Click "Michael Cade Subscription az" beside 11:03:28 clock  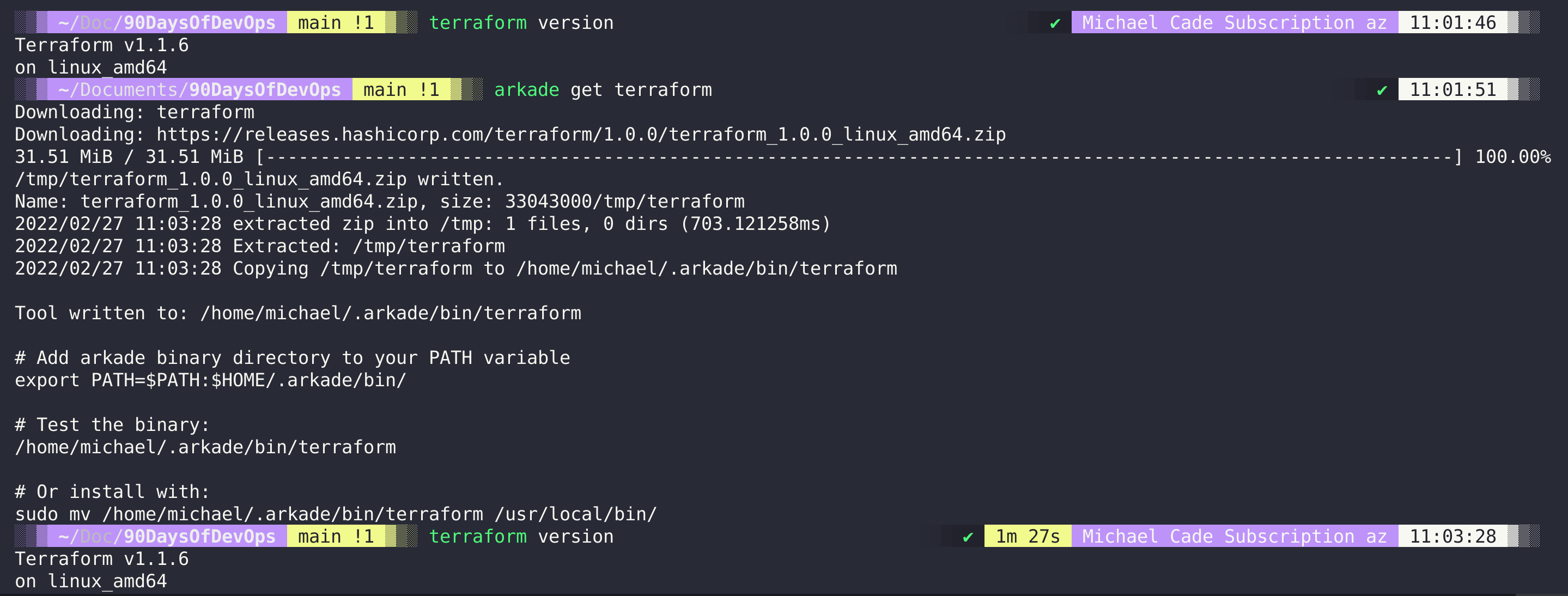click(x=1234, y=536)
